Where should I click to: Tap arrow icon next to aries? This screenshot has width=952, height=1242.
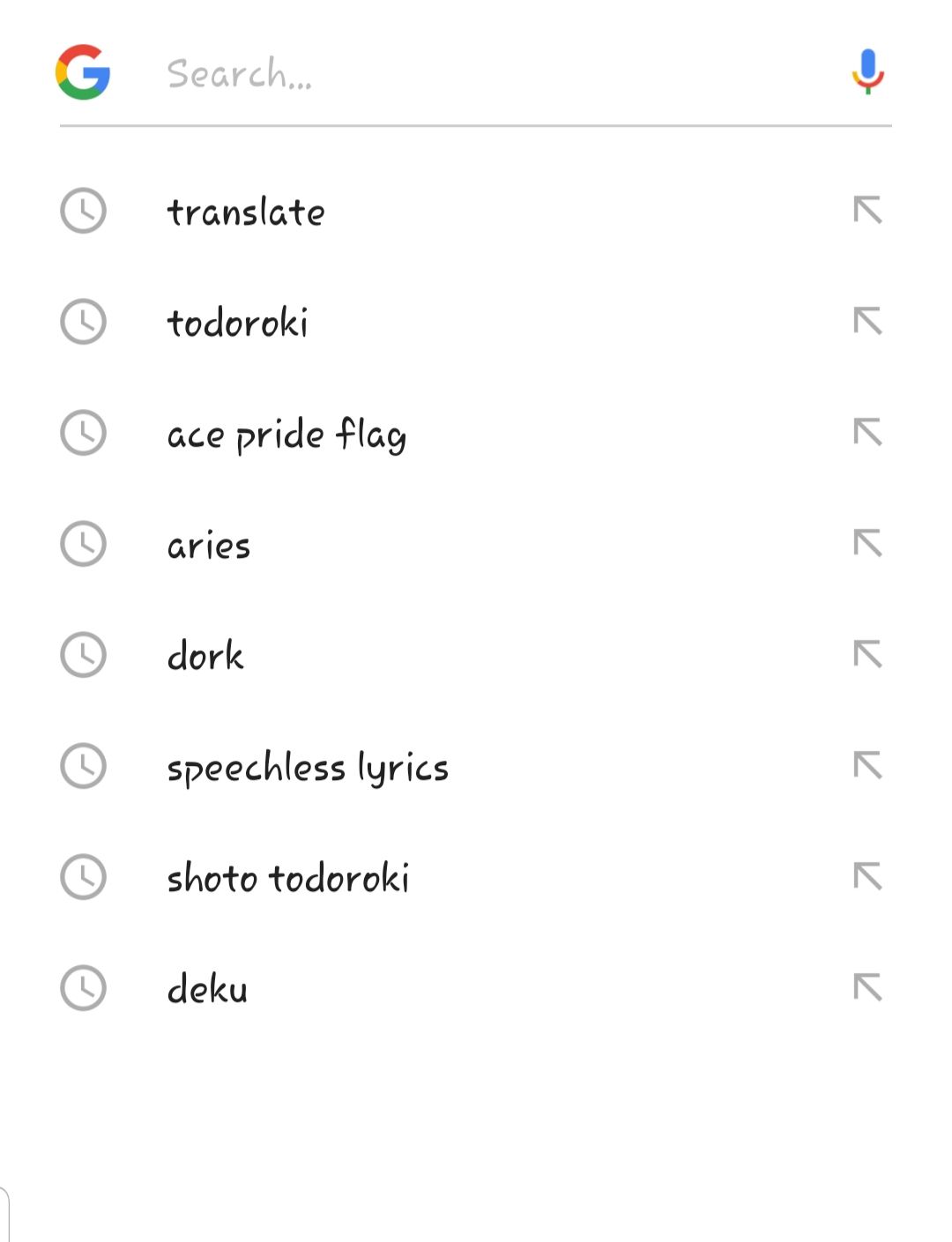pos(868,544)
